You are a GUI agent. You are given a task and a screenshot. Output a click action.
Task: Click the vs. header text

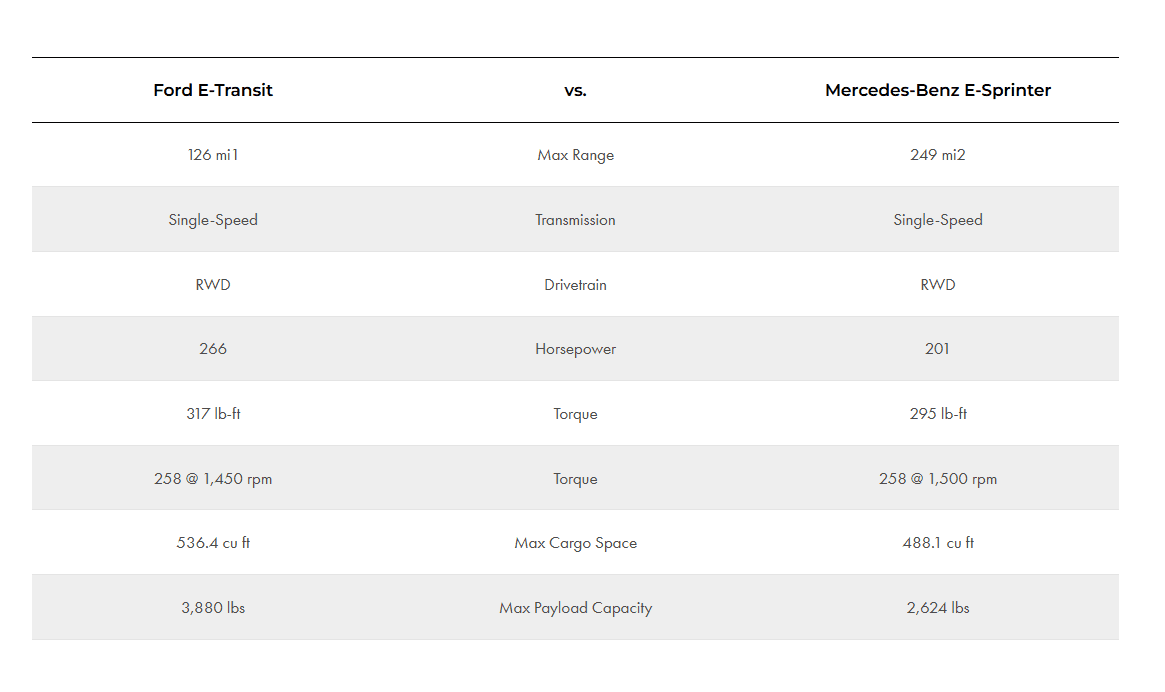pyautogui.click(x=575, y=91)
